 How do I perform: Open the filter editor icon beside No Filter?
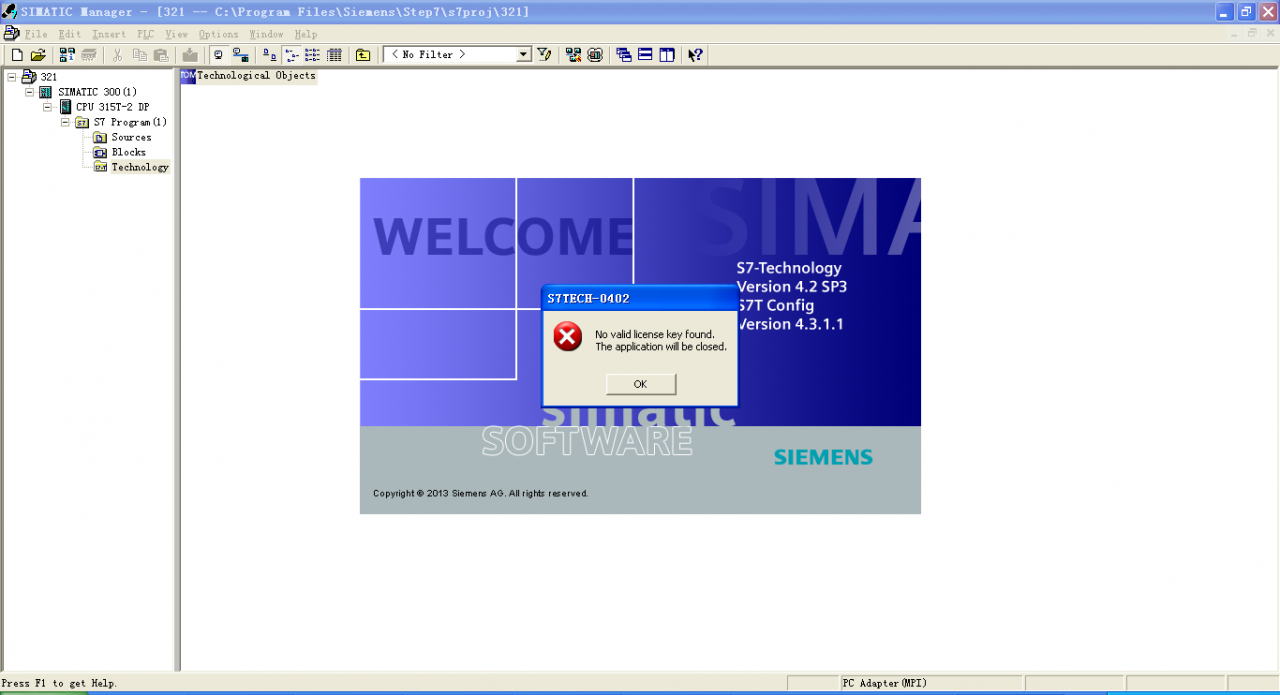(544, 55)
